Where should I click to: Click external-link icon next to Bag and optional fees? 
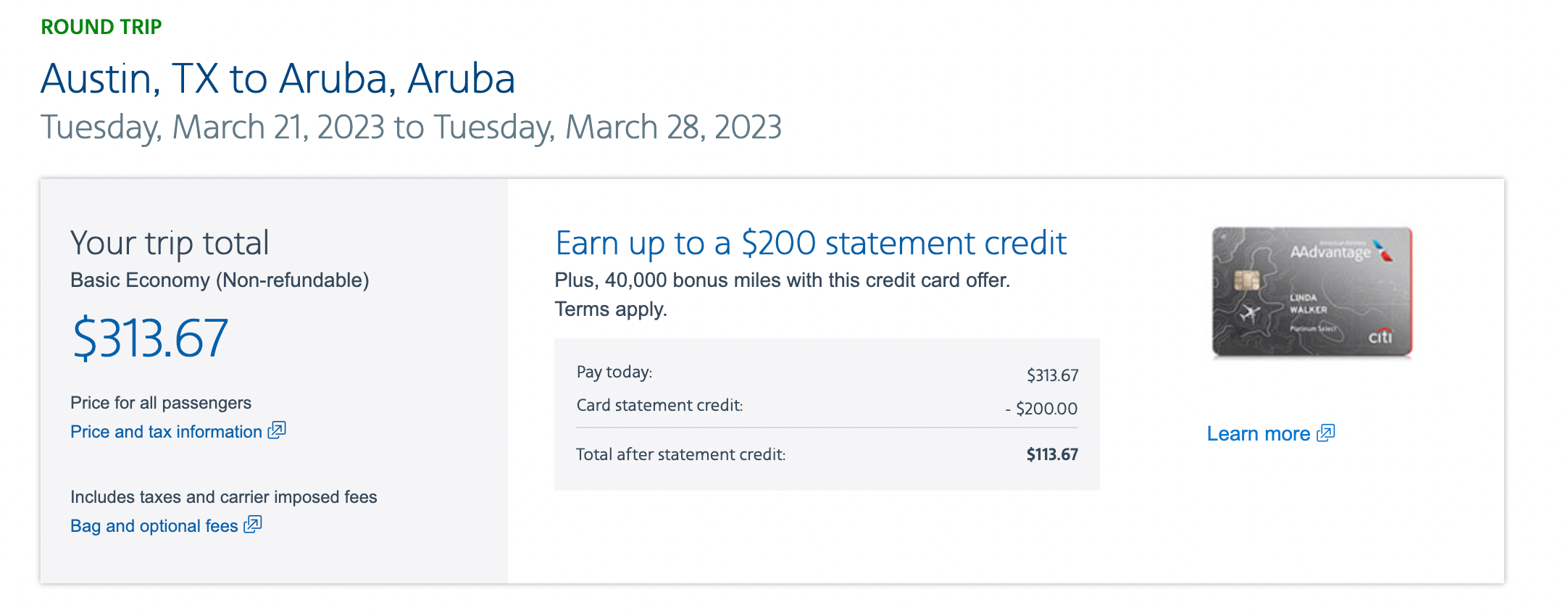tap(253, 525)
